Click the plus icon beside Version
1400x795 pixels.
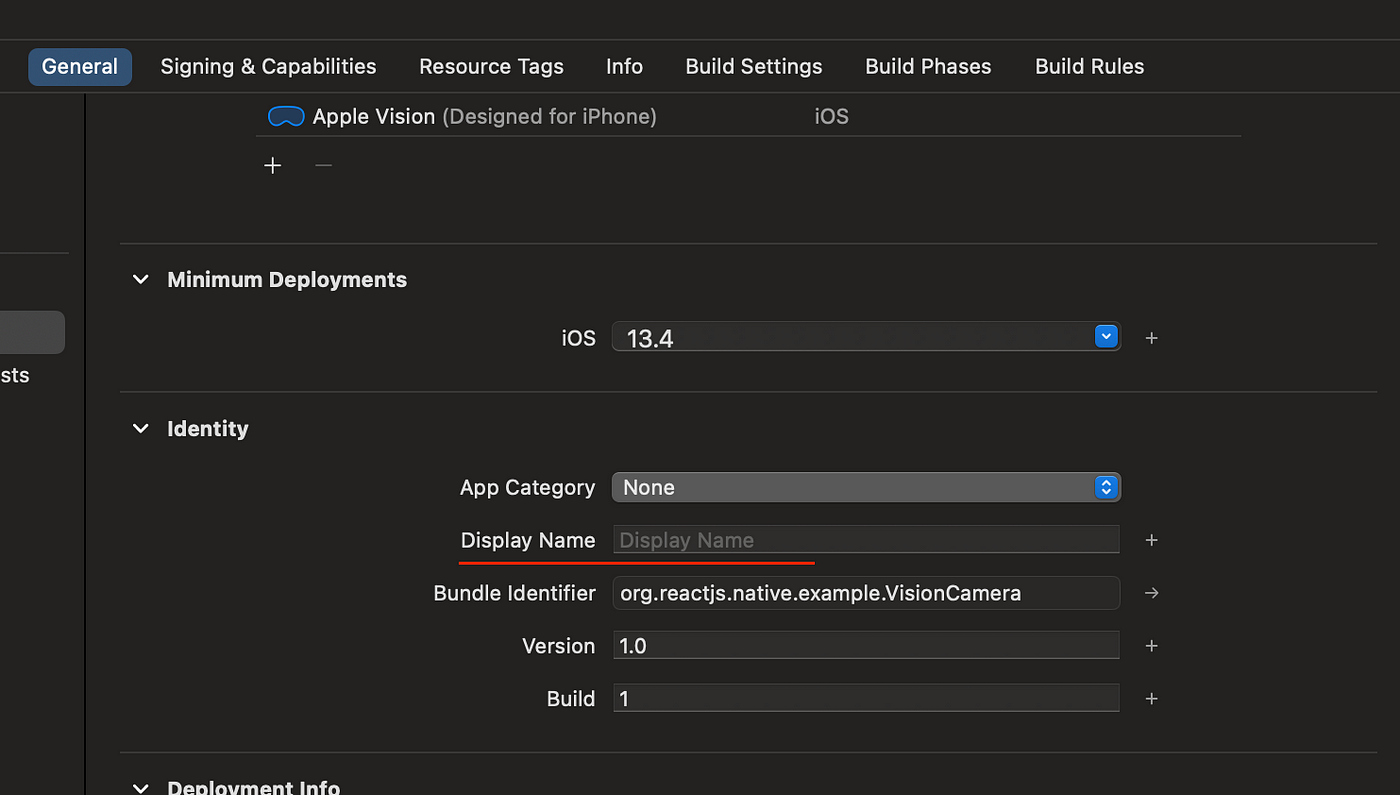[1151, 646]
